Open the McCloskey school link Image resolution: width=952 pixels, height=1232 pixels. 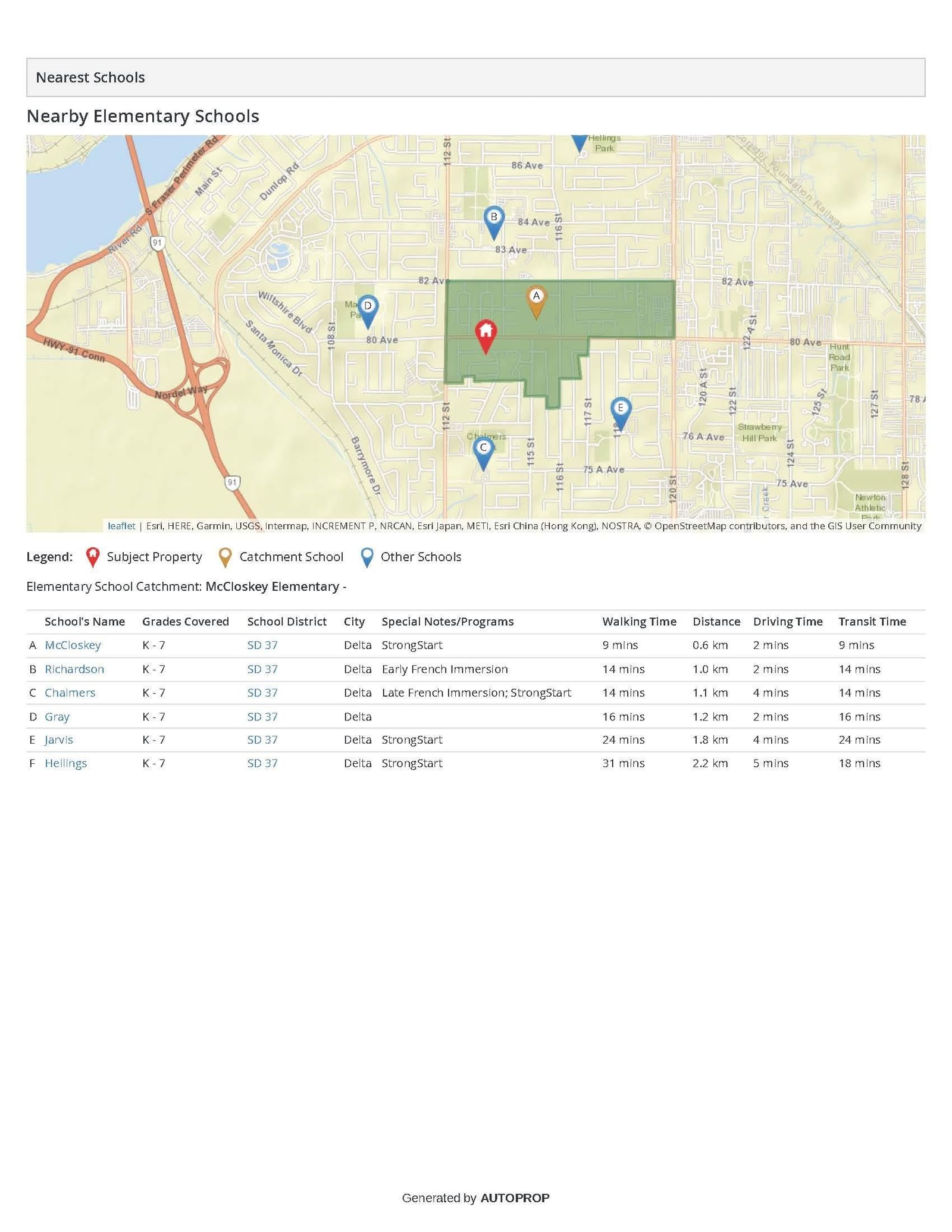[x=73, y=645]
